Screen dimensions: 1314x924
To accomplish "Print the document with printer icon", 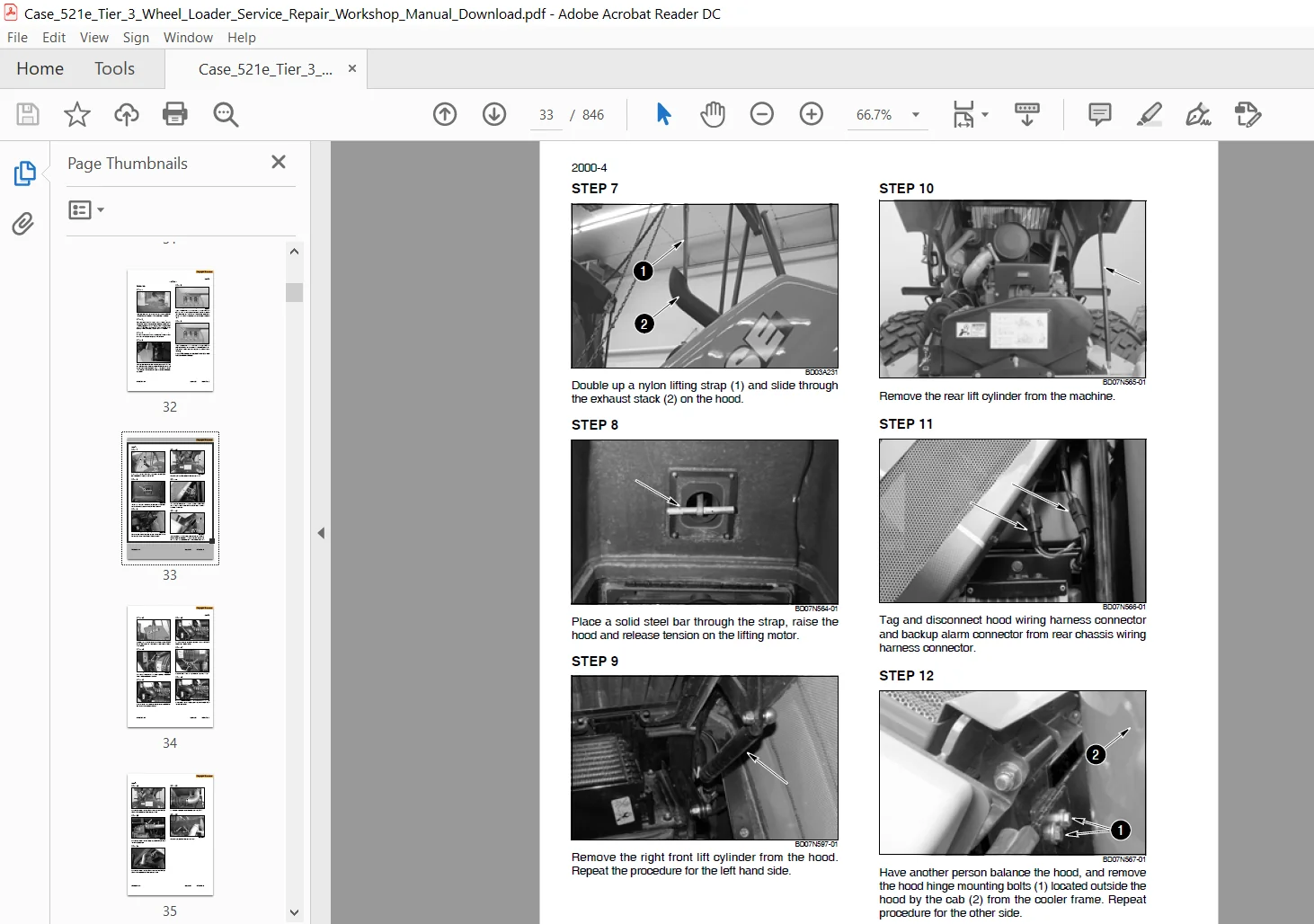I will pos(175,114).
